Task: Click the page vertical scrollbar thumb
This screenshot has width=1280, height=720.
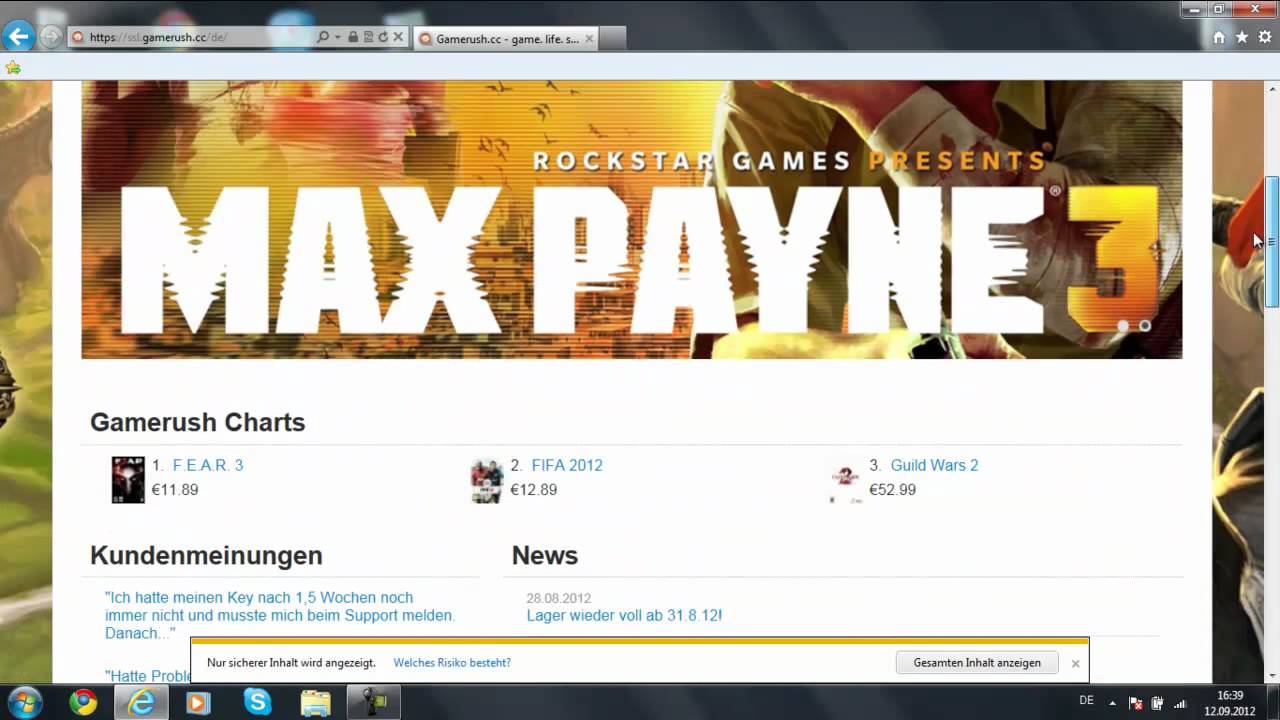Action: click(x=1272, y=241)
